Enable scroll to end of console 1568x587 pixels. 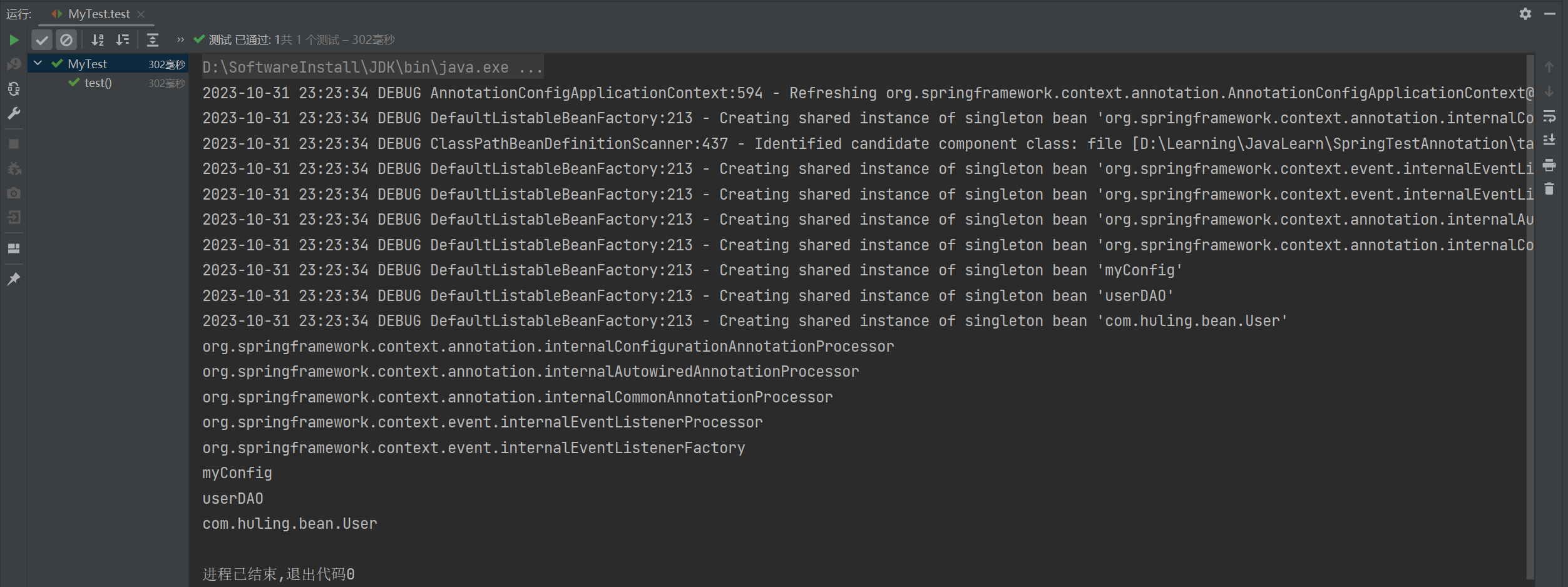point(1549,140)
